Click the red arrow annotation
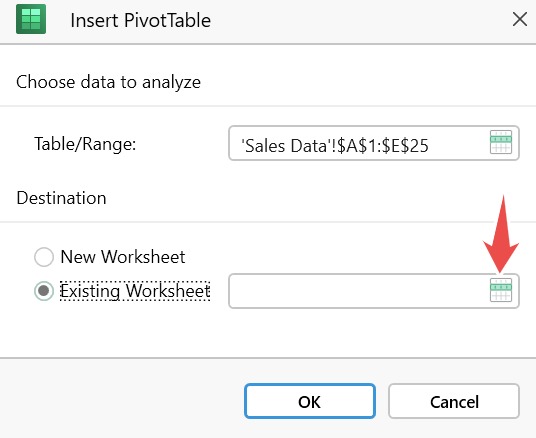The height and width of the screenshot is (438, 536). pos(501,234)
